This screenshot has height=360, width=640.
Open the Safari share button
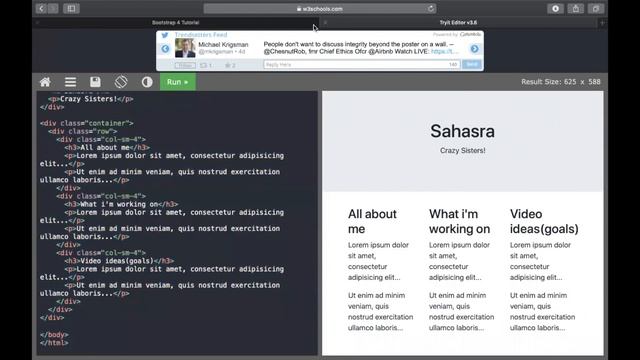click(x=576, y=9)
